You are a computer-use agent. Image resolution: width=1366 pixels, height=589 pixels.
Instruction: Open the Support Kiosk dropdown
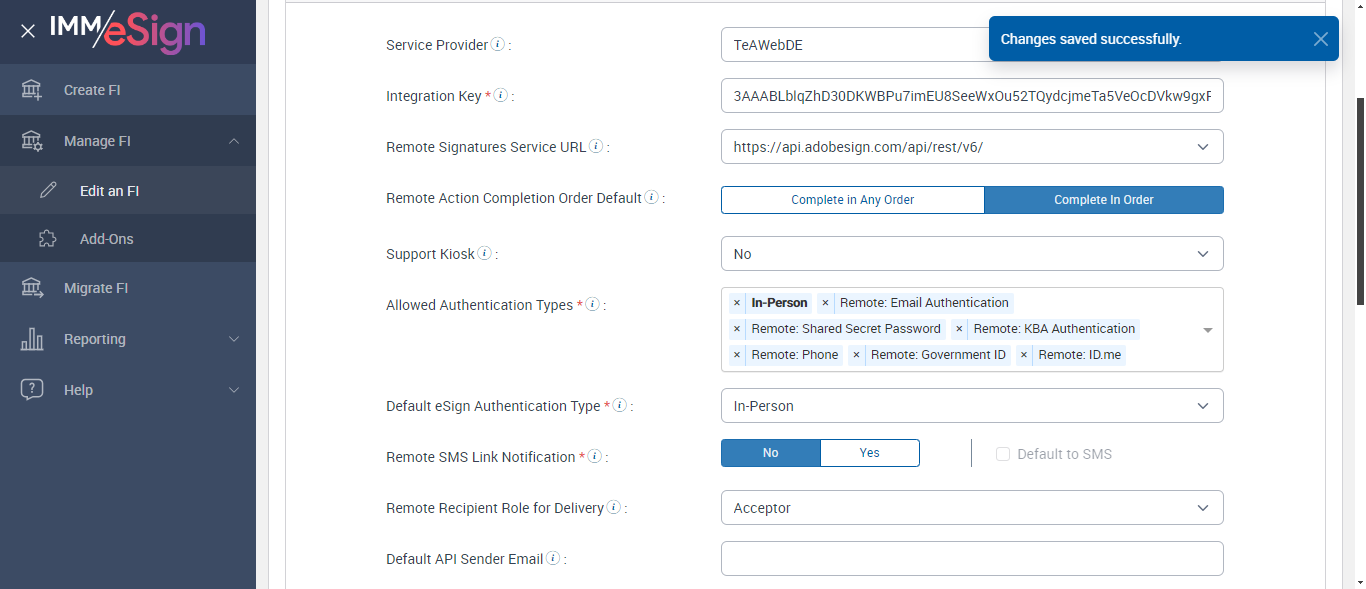[971, 254]
